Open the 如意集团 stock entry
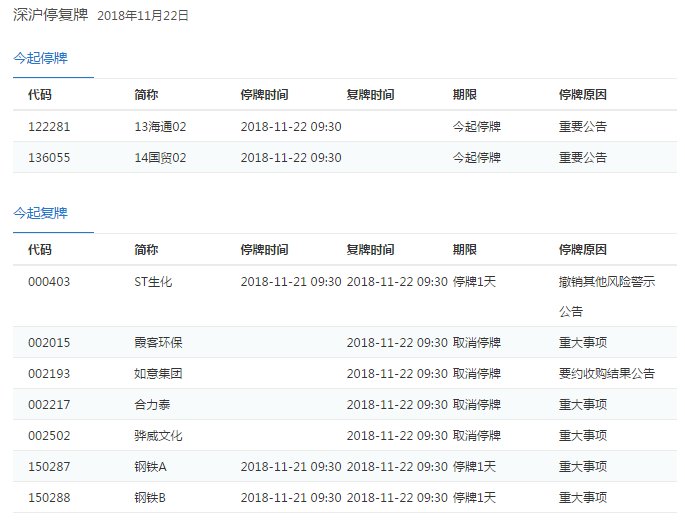 (x=158, y=374)
